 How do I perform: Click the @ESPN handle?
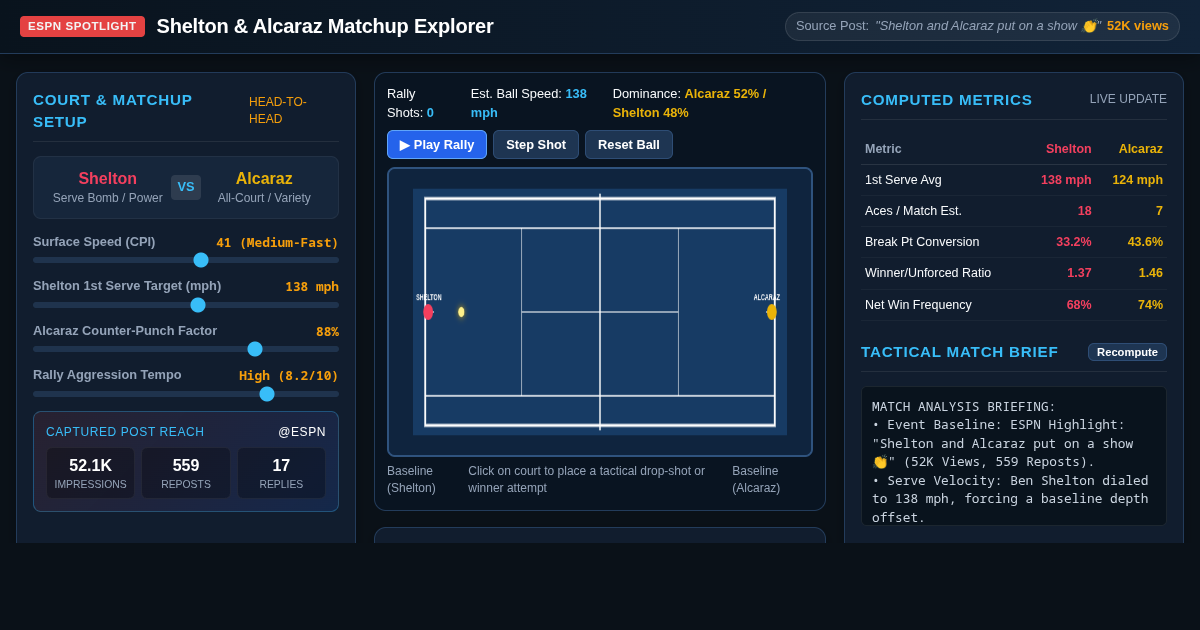pyautogui.click(x=302, y=432)
